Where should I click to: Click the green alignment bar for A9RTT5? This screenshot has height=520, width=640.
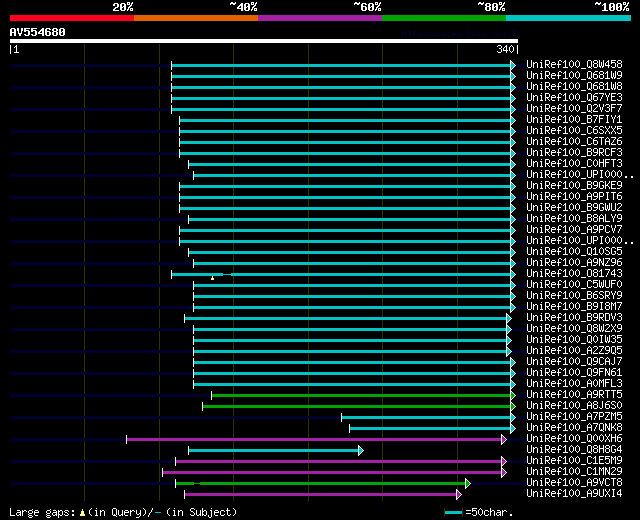[361, 396]
